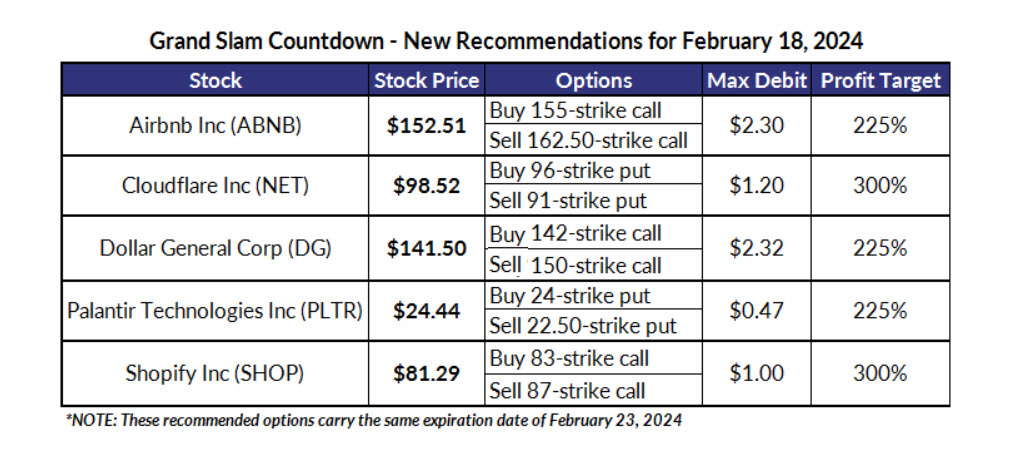This screenshot has width=1028, height=460.
Task: Select the Palantir Technologies Inc (PLTR) cell
Action: pyautogui.click(x=215, y=311)
